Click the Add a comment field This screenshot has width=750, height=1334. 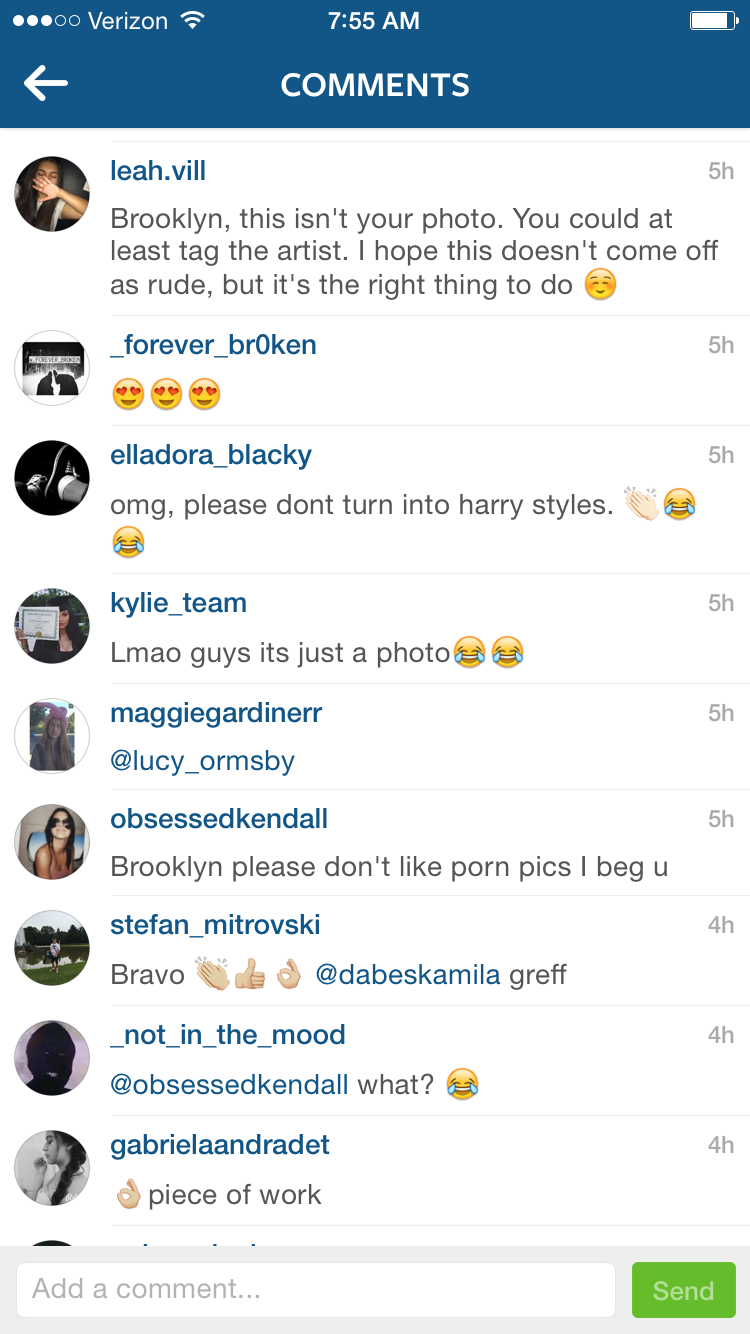[x=315, y=1290]
